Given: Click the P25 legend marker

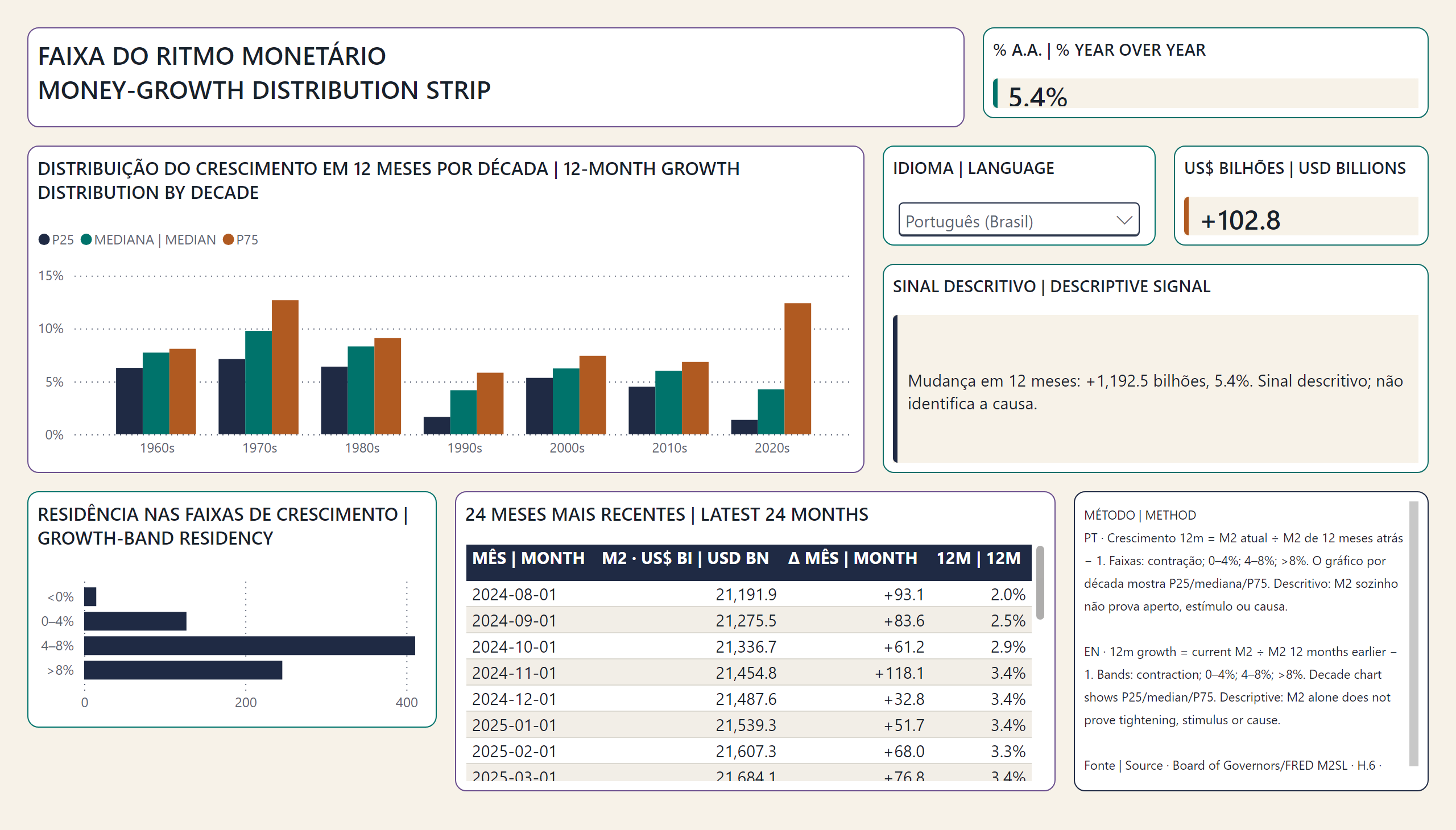Looking at the screenshot, I should [44, 239].
